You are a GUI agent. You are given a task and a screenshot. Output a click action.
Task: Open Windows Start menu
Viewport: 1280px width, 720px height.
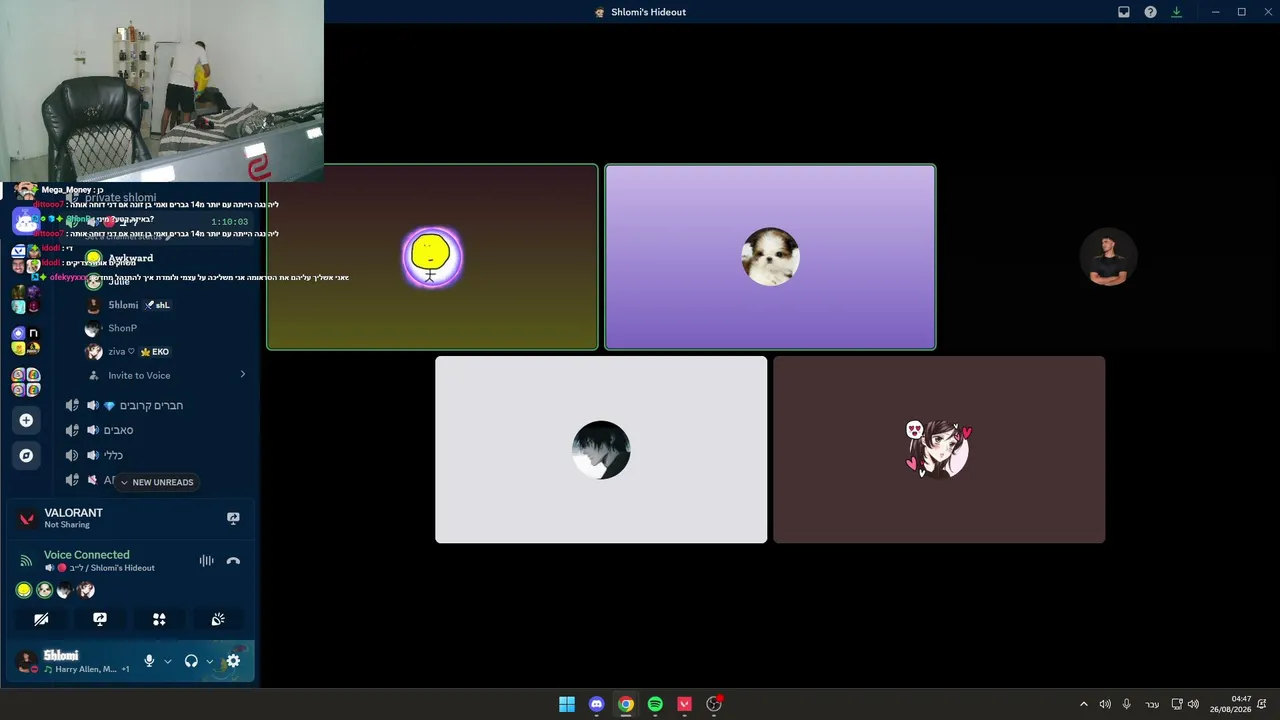click(x=567, y=704)
